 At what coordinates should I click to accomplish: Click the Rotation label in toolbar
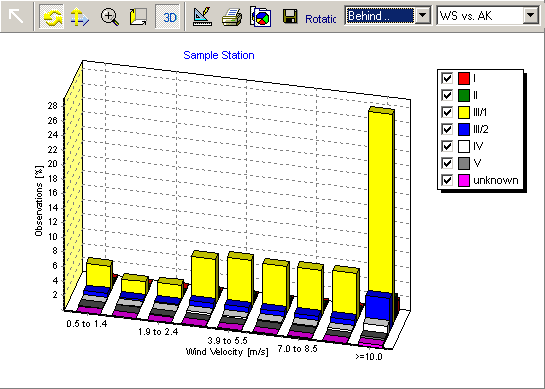(320, 19)
